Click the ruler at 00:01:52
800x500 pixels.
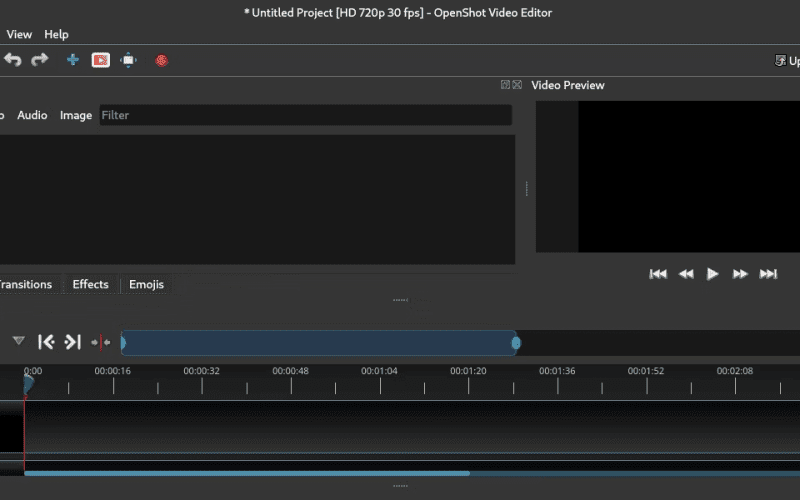(x=646, y=371)
